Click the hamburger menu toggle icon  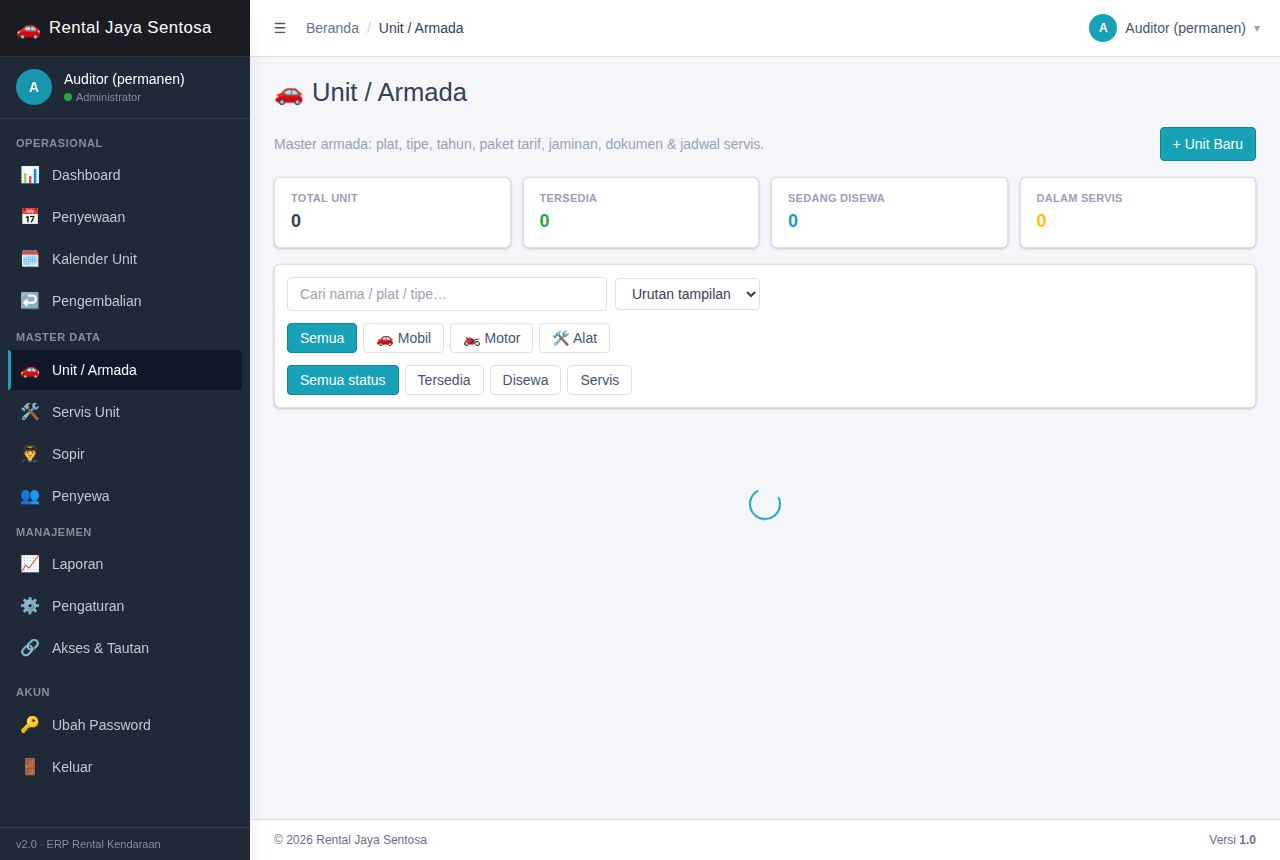(x=280, y=28)
